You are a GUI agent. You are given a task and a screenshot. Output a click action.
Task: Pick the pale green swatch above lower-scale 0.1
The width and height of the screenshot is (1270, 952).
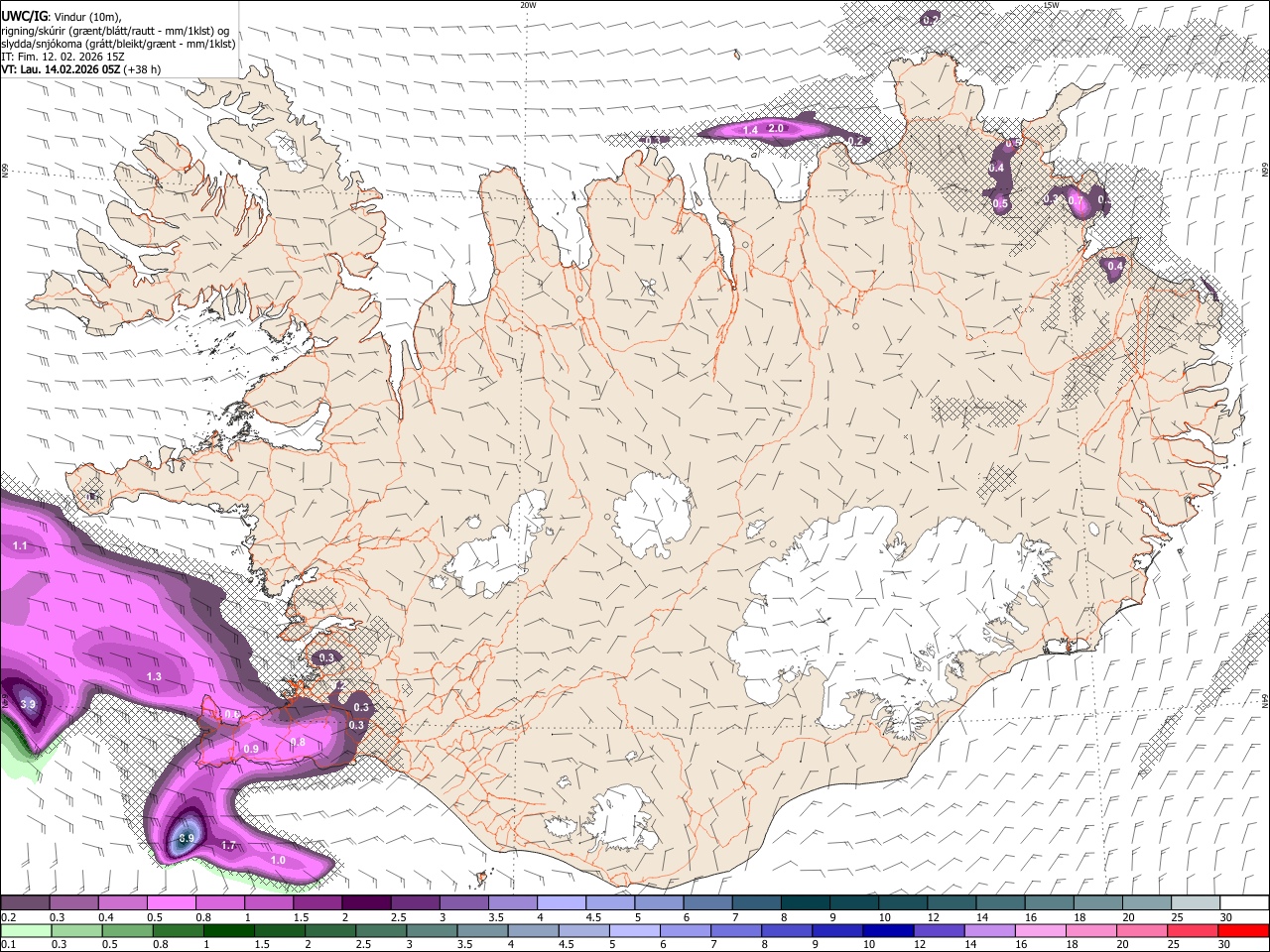[25, 930]
